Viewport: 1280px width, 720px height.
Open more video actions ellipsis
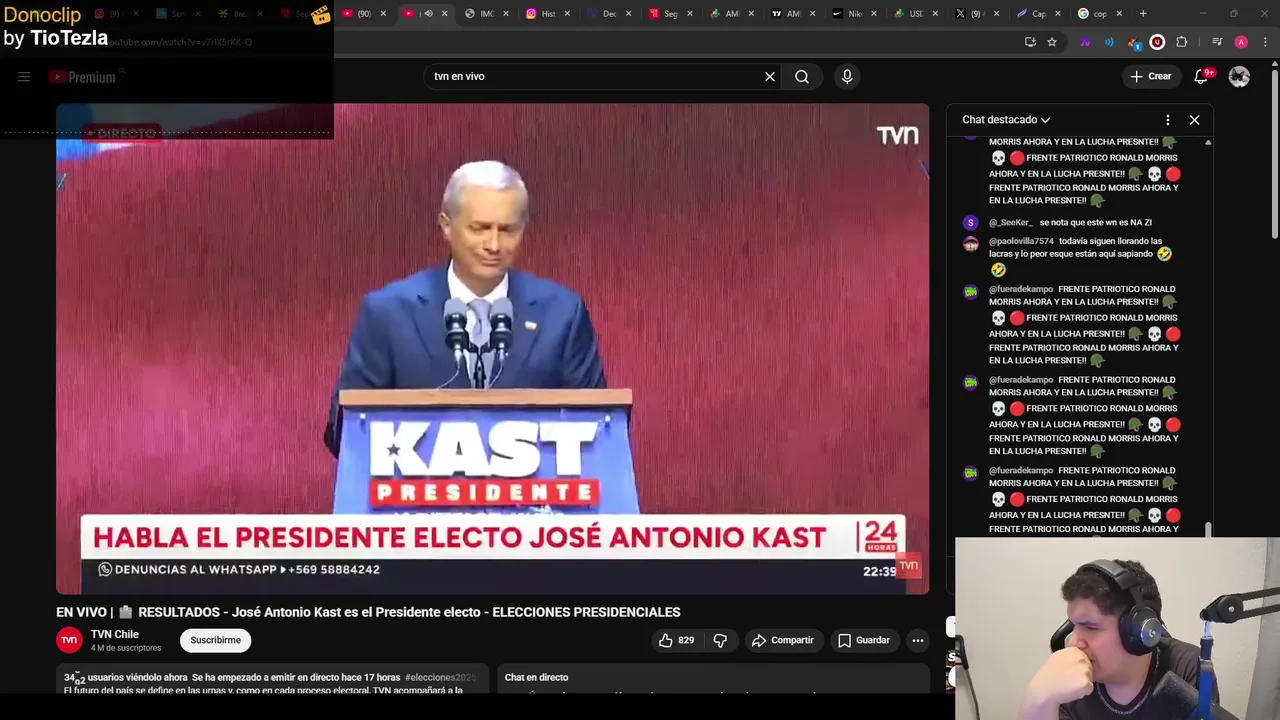coord(917,640)
